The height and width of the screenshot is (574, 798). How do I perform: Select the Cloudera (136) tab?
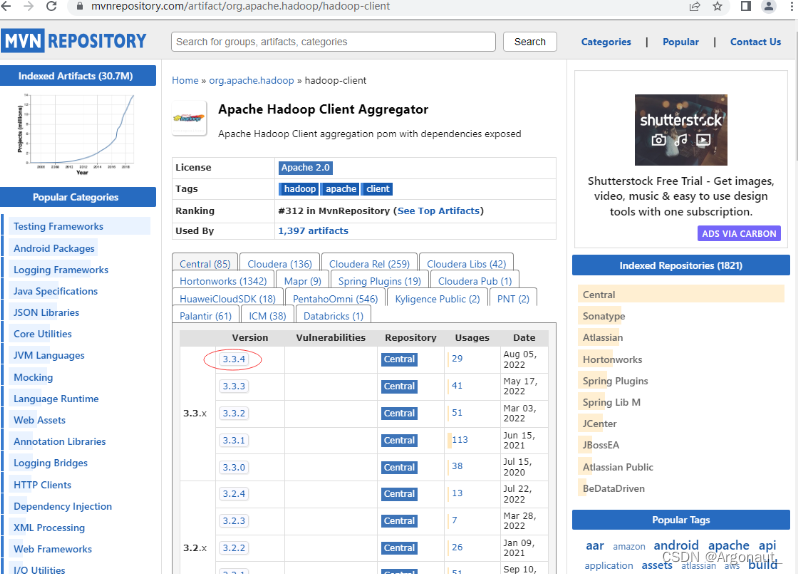279,264
